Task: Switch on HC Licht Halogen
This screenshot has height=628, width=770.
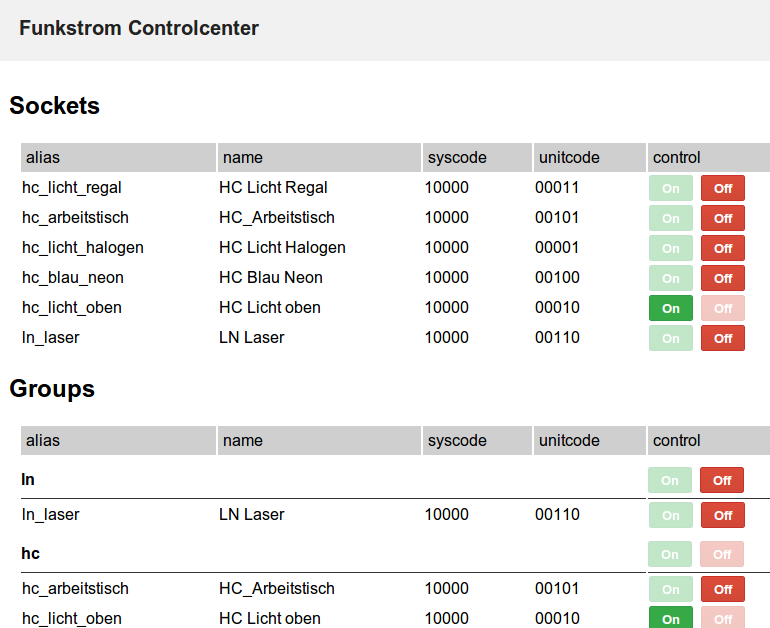Action: [x=671, y=248]
